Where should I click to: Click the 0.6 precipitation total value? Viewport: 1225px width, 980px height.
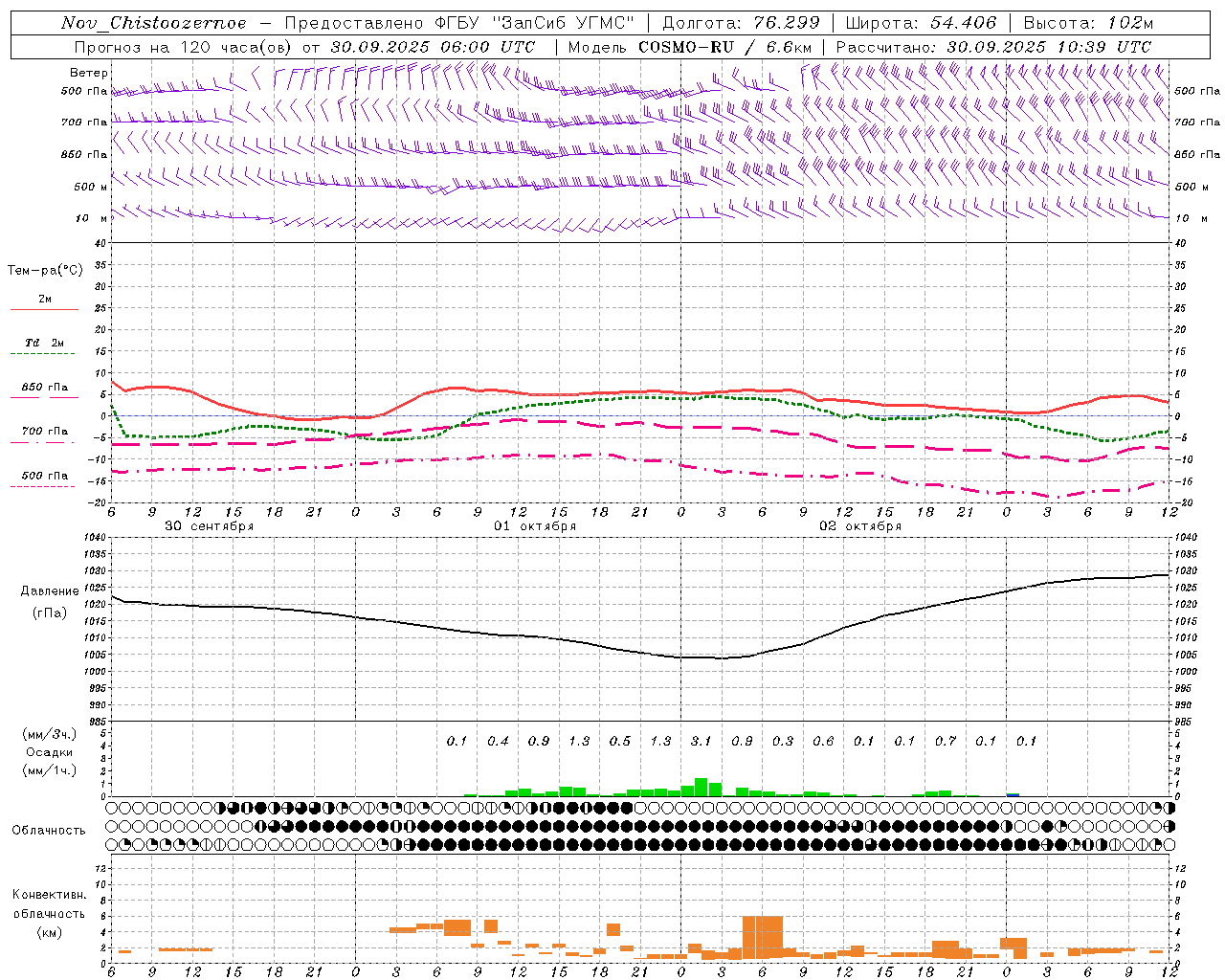coord(823,741)
